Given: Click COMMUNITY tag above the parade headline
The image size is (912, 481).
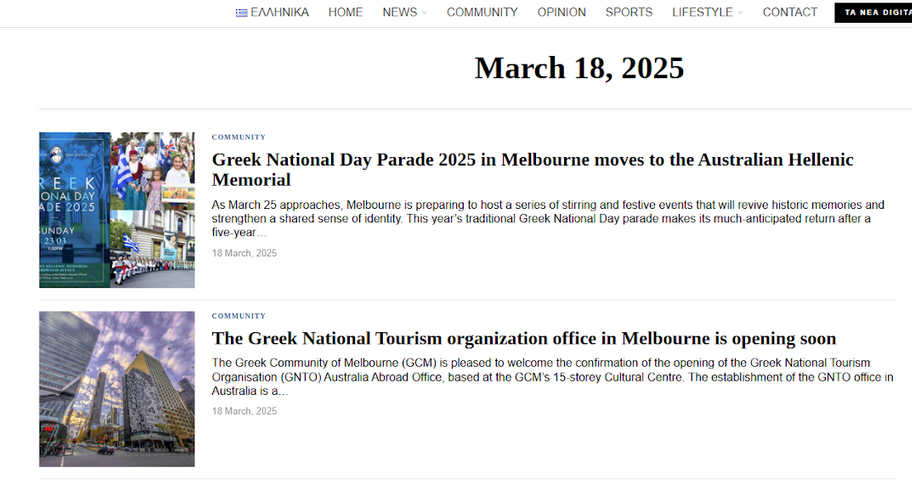Looking at the screenshot, I should [239, 137].
